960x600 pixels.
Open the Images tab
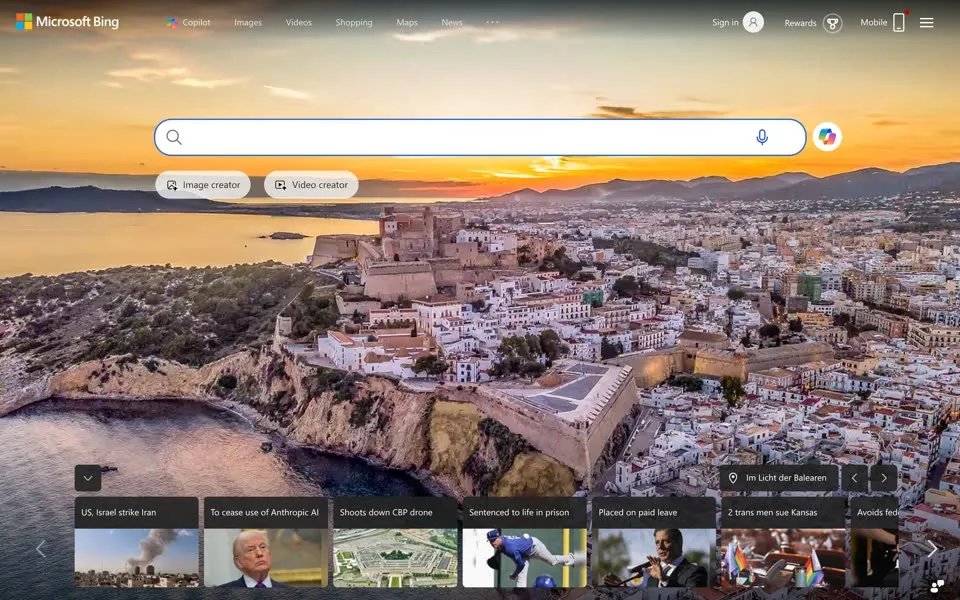(248, 23)
